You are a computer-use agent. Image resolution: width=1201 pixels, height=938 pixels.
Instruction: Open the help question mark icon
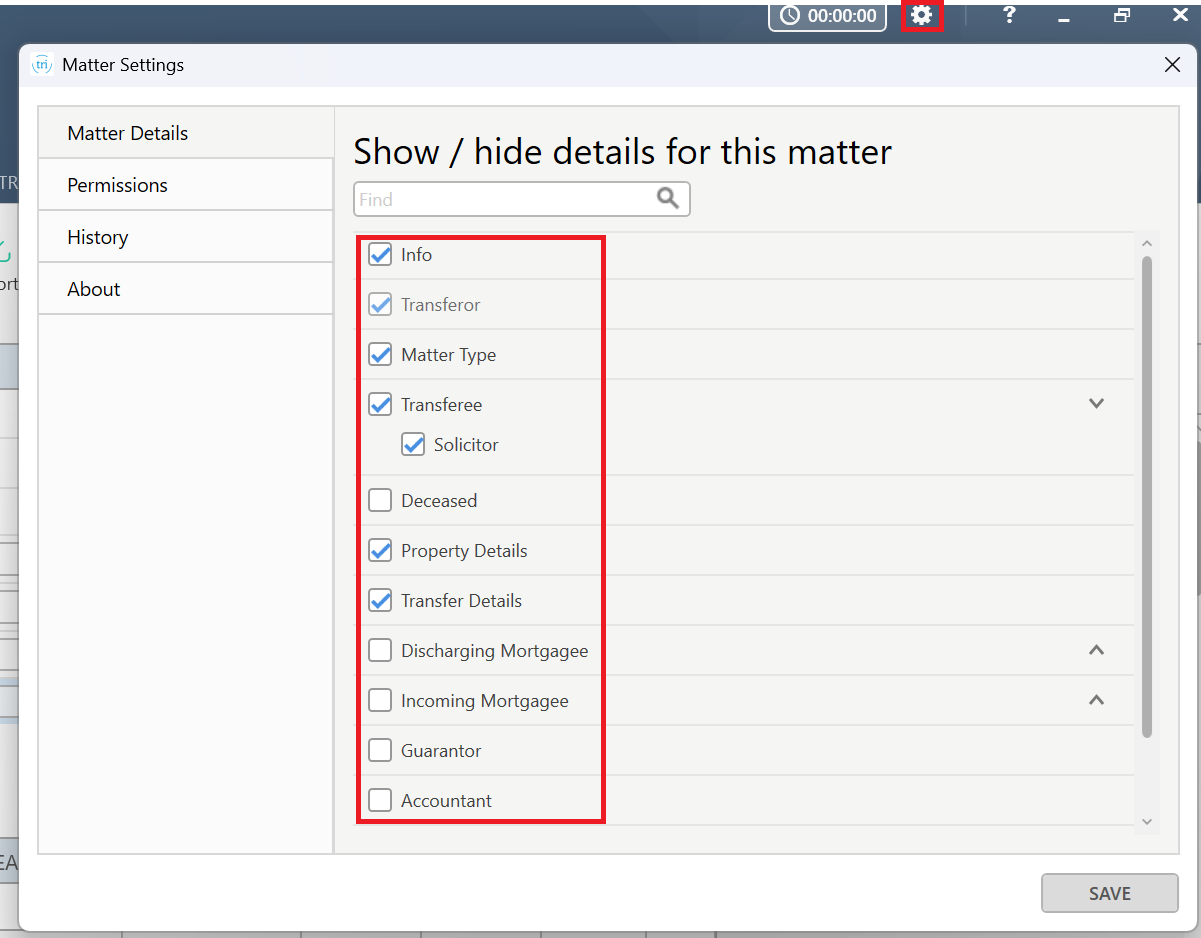[x=1009, y=15]
